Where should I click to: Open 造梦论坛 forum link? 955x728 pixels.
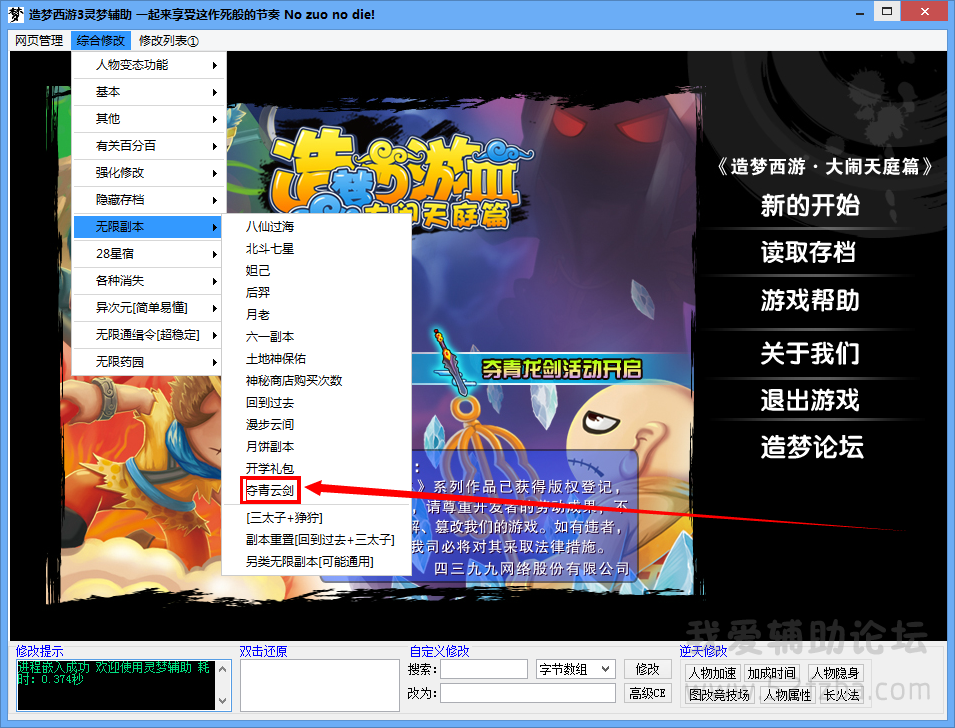point(812,447)
